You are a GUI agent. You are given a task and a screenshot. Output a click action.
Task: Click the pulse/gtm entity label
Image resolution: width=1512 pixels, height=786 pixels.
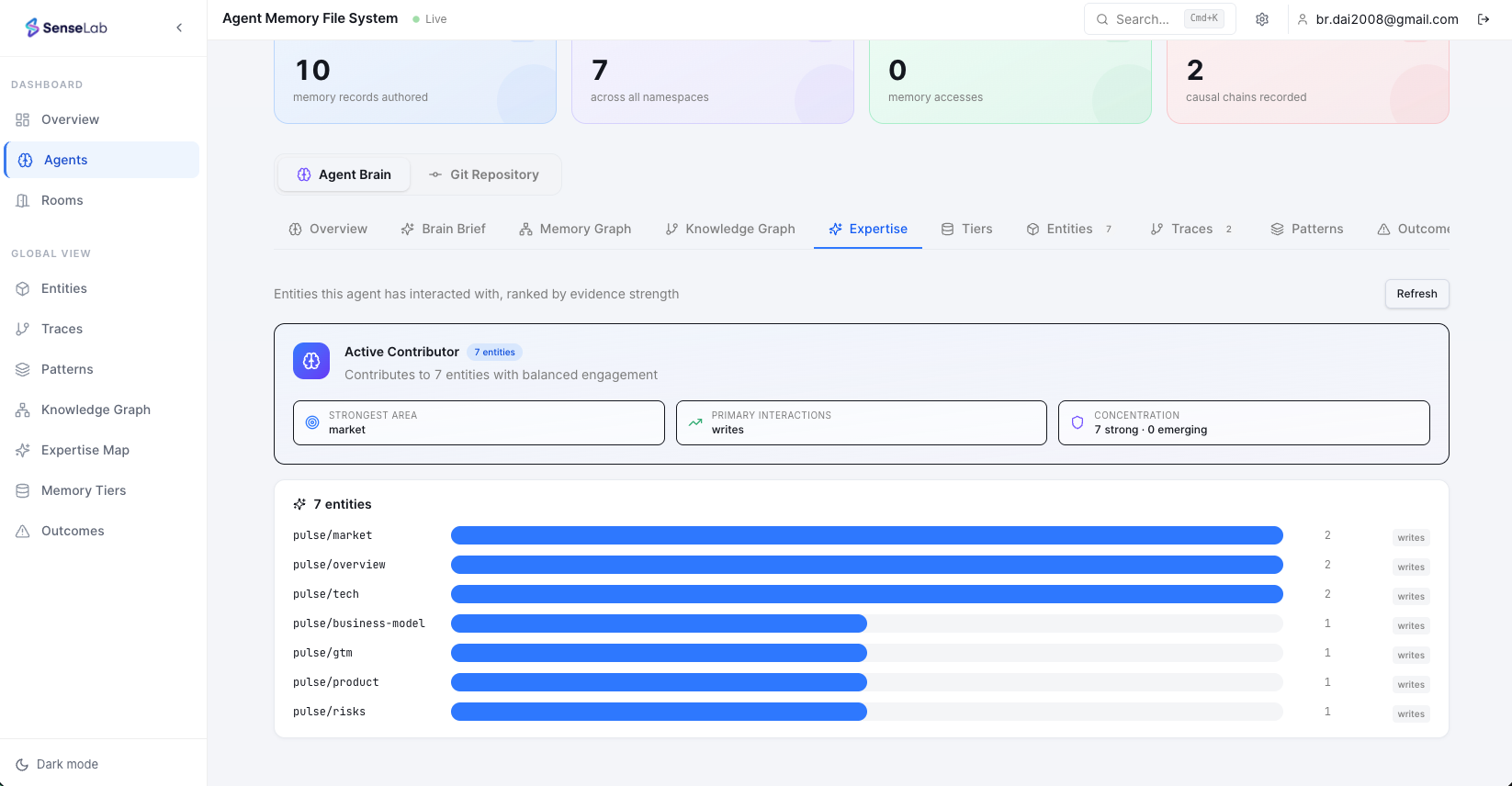tap(322, 653)
